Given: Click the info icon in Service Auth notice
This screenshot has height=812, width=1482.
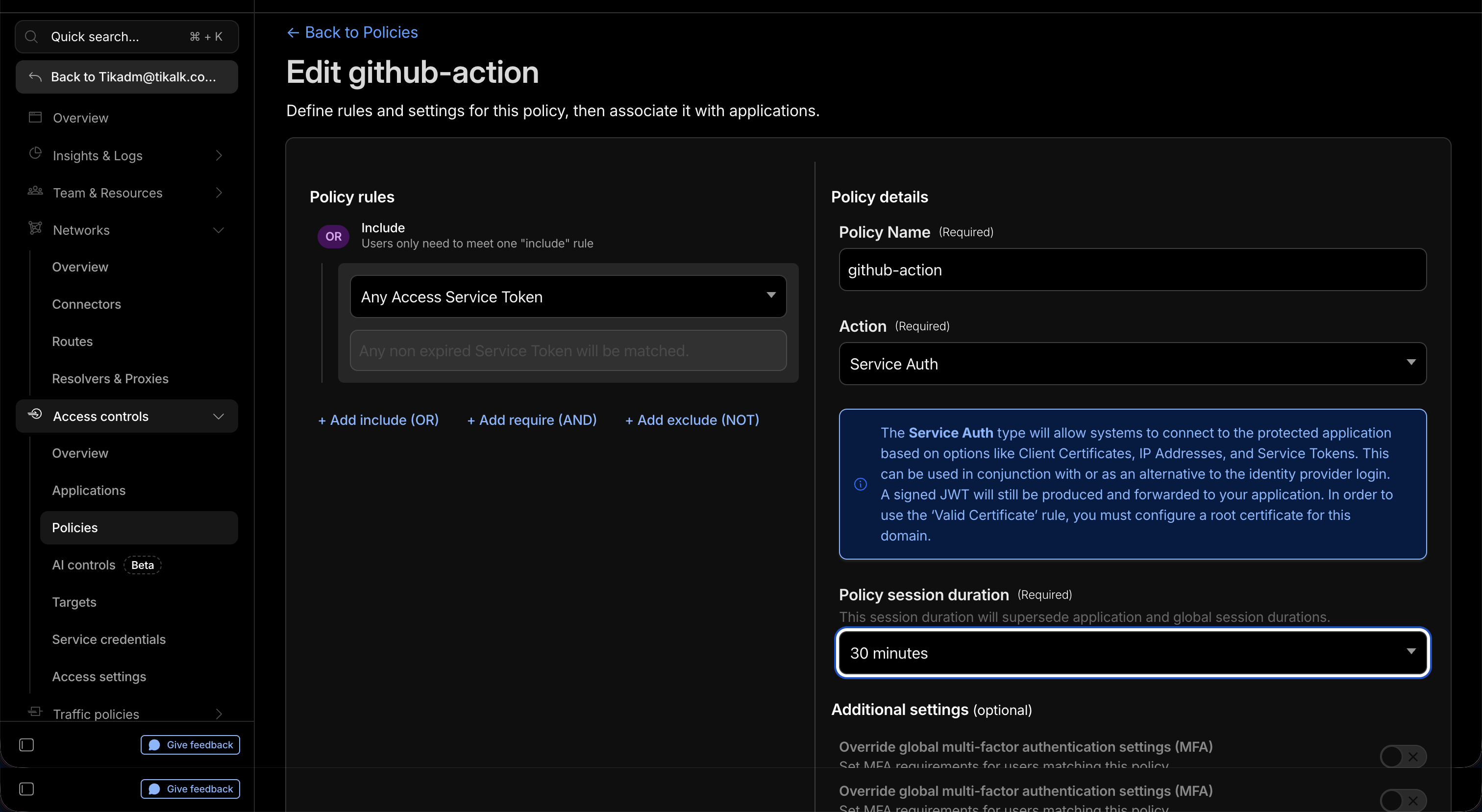Looking at the screenshot, I should click(860, 484).
